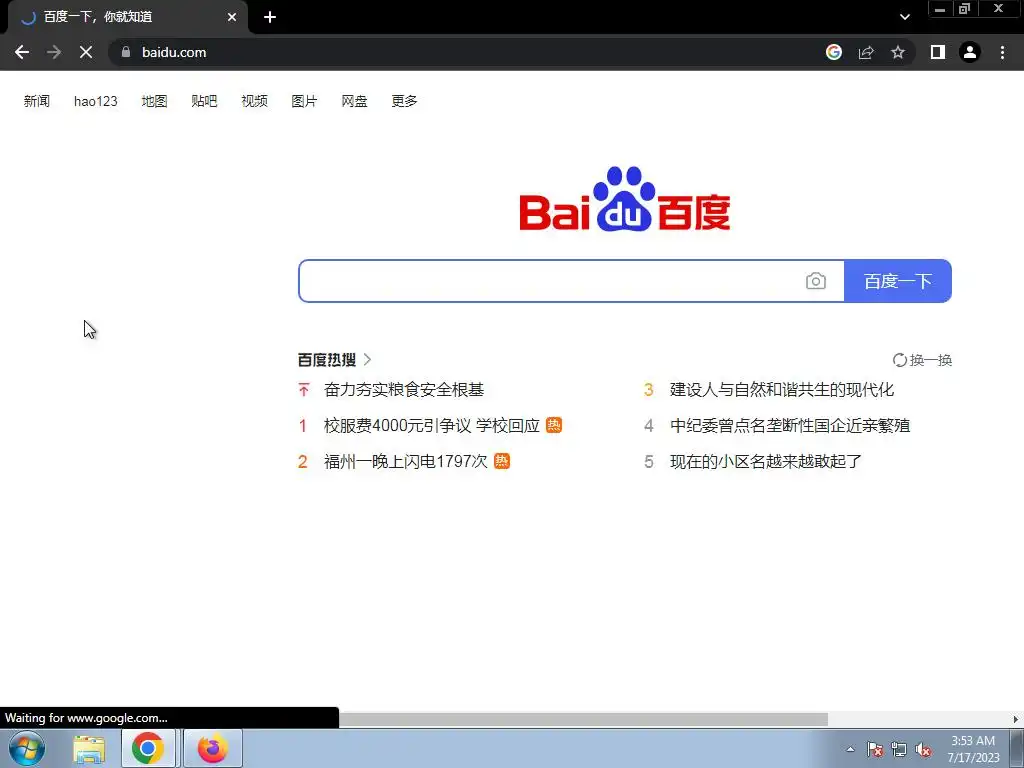
Task: Open the Action Center flag icon
Action: point(875,749)
